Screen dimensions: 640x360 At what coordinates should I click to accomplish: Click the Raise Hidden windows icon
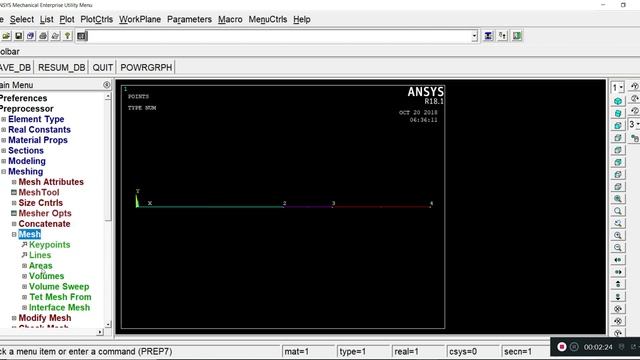click(x=488, y=36)
